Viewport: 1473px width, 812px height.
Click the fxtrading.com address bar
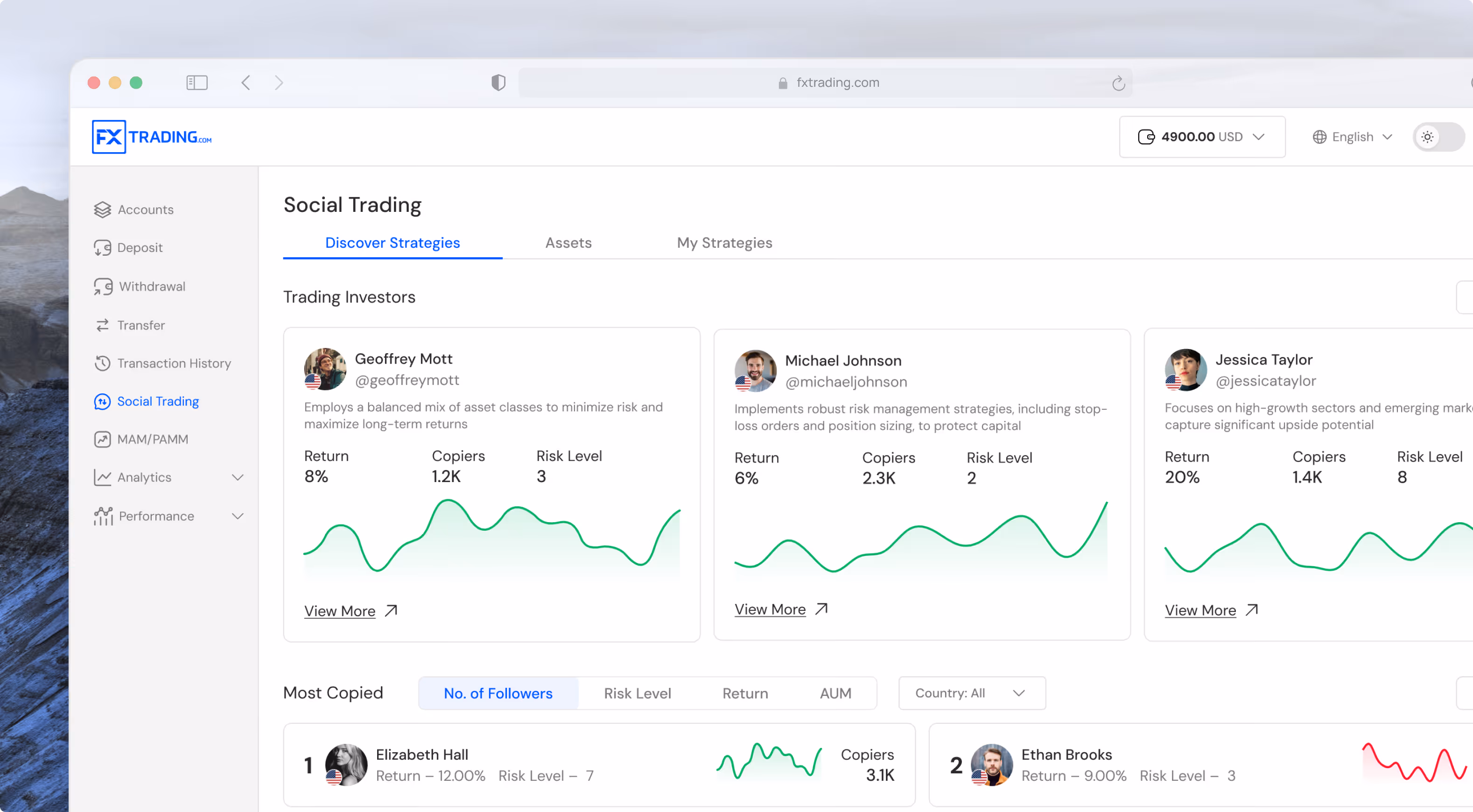pyautogui.click(x=826, y=83)
